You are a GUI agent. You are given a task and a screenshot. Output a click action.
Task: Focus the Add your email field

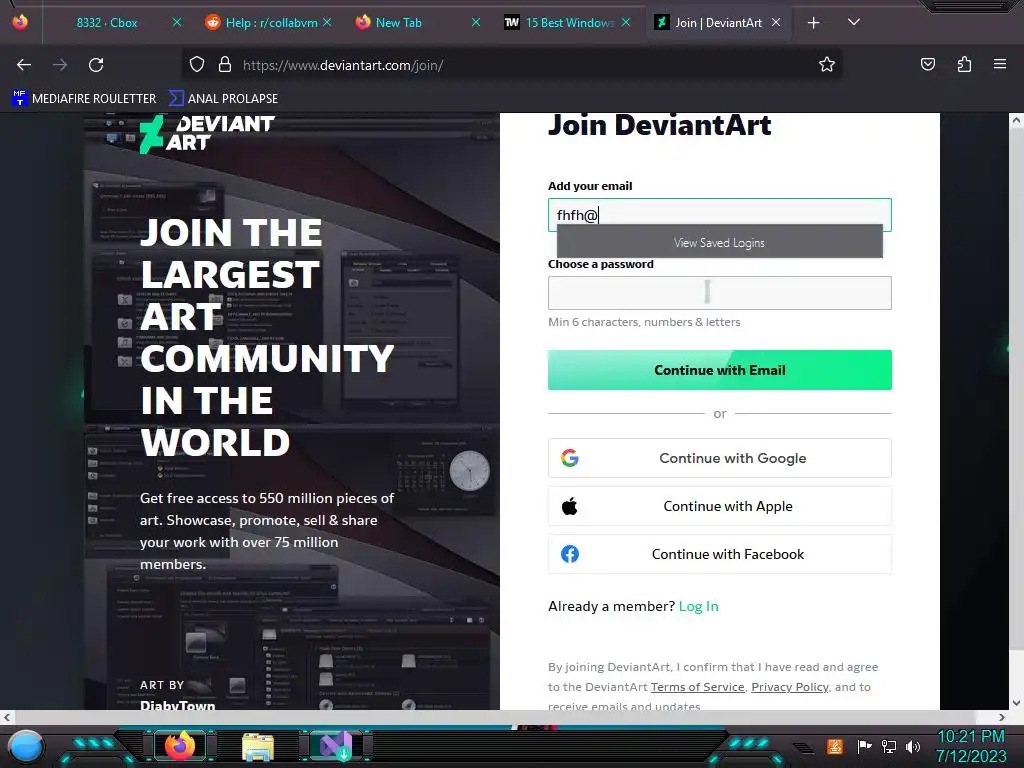coord(720,215)
